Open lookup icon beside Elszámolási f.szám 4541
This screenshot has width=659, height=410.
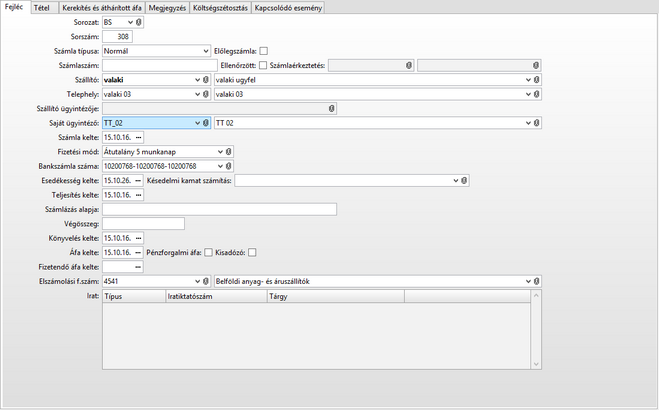pyautogui.click(x=206, y=281)
